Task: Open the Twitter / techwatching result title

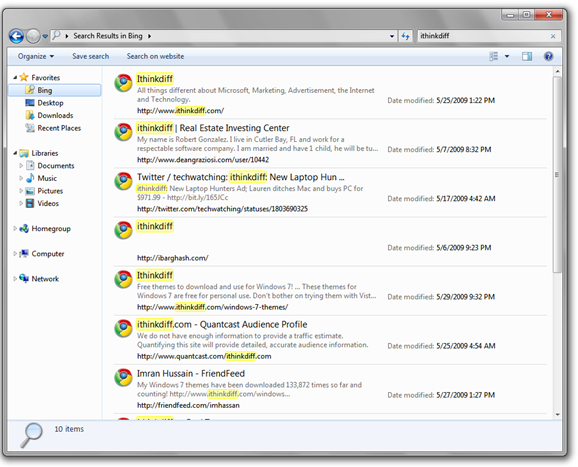Action: pos(241,177)
